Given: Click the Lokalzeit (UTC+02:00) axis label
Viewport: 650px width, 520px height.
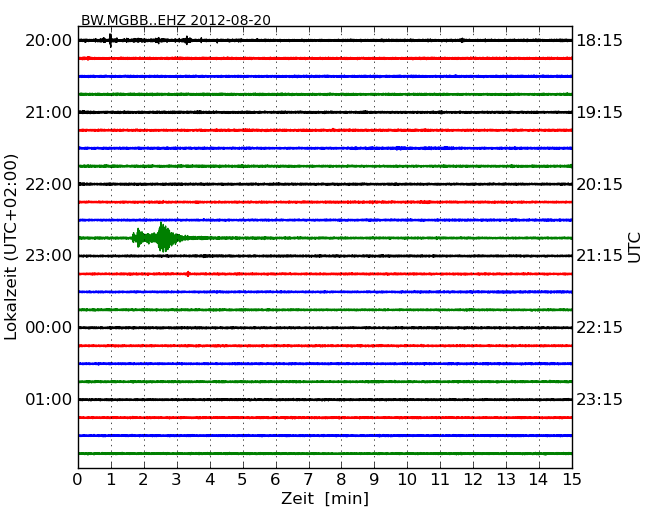Looking at the screenshot, I should pyautogui.click(x=11, y=247).
